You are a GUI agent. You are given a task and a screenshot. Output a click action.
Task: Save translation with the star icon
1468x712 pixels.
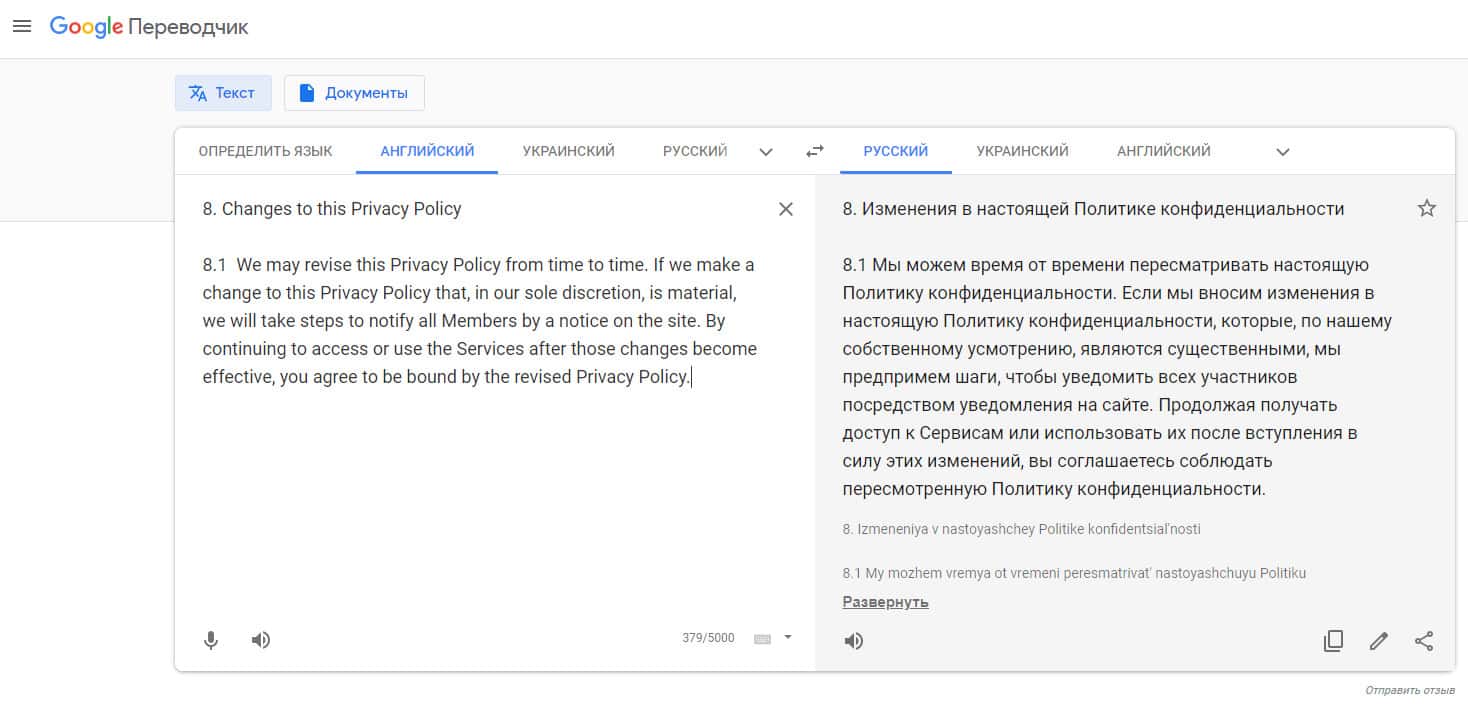1427,209
